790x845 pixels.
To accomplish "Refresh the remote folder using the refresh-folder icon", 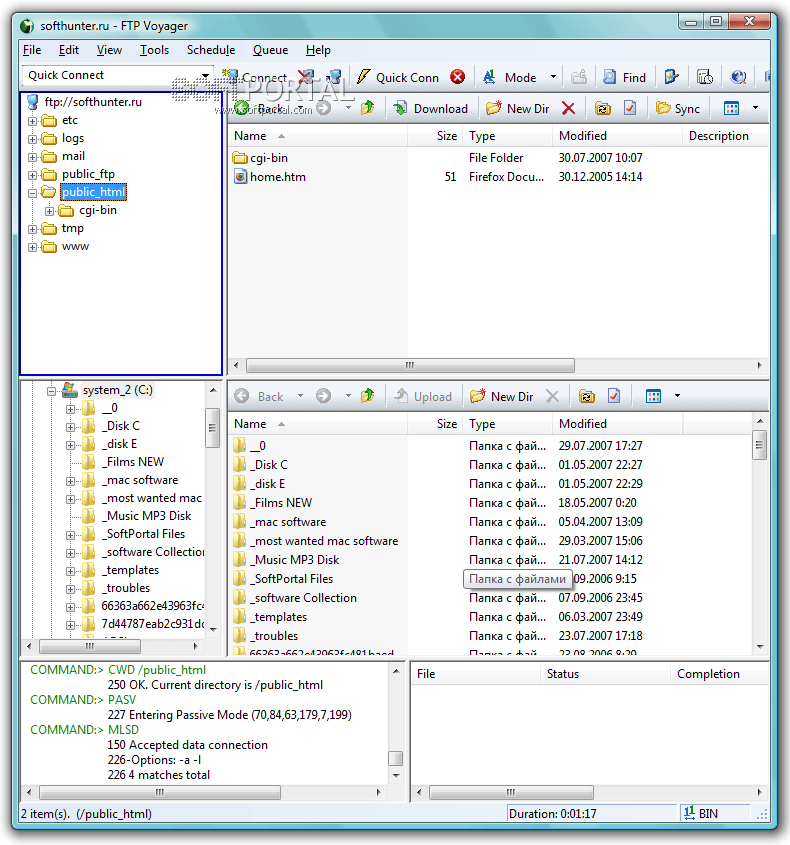I will 602,108.
